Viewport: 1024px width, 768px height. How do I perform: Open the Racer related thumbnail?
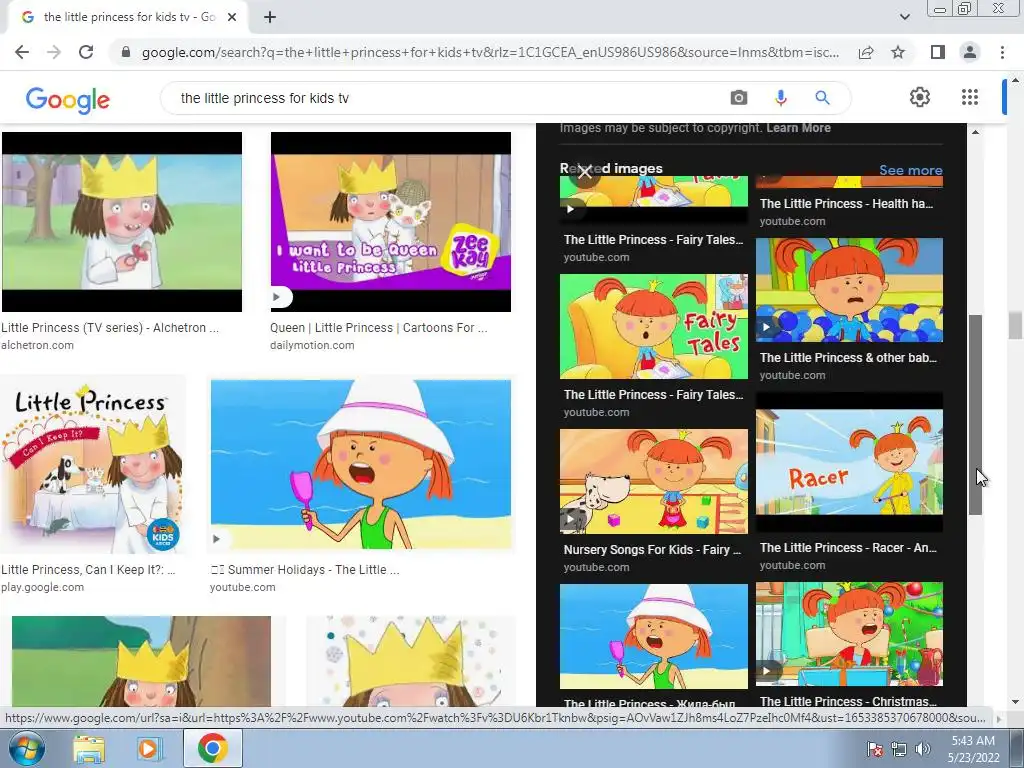tap(849, 462)
